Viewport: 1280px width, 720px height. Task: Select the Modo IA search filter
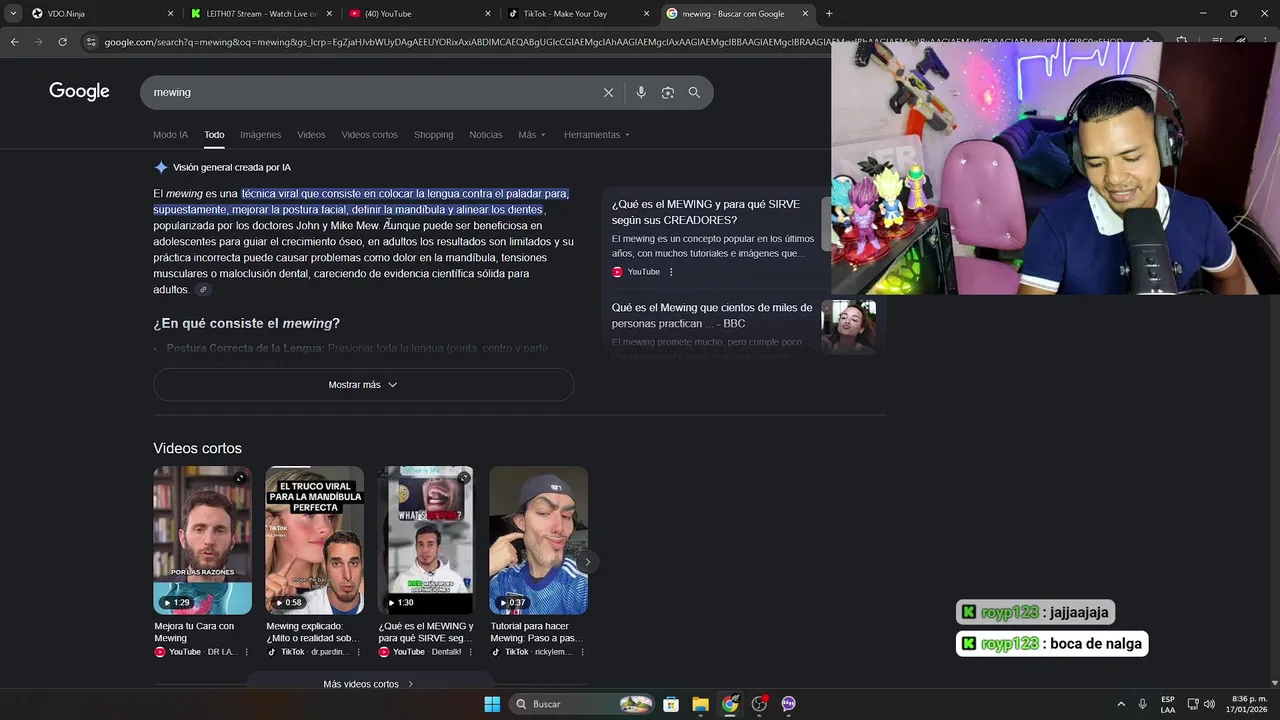coord(170,135)
